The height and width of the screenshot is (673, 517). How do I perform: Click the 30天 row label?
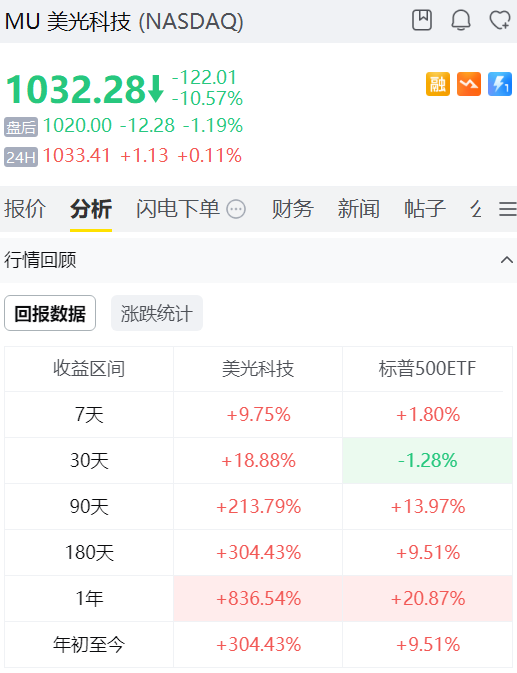click(x=89, y=461)
